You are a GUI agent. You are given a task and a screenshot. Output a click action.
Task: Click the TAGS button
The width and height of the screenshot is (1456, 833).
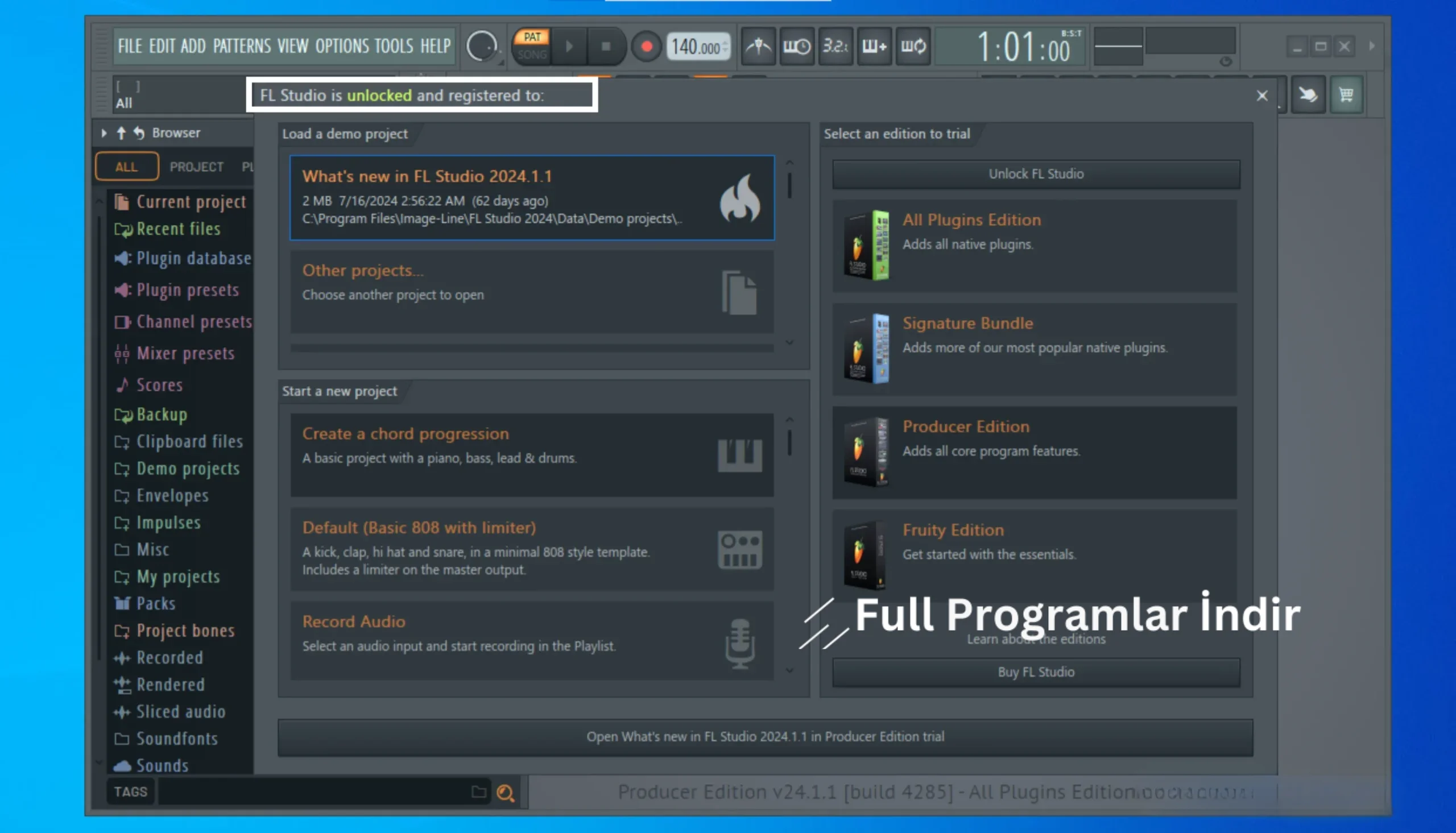(x=130, y=792)
